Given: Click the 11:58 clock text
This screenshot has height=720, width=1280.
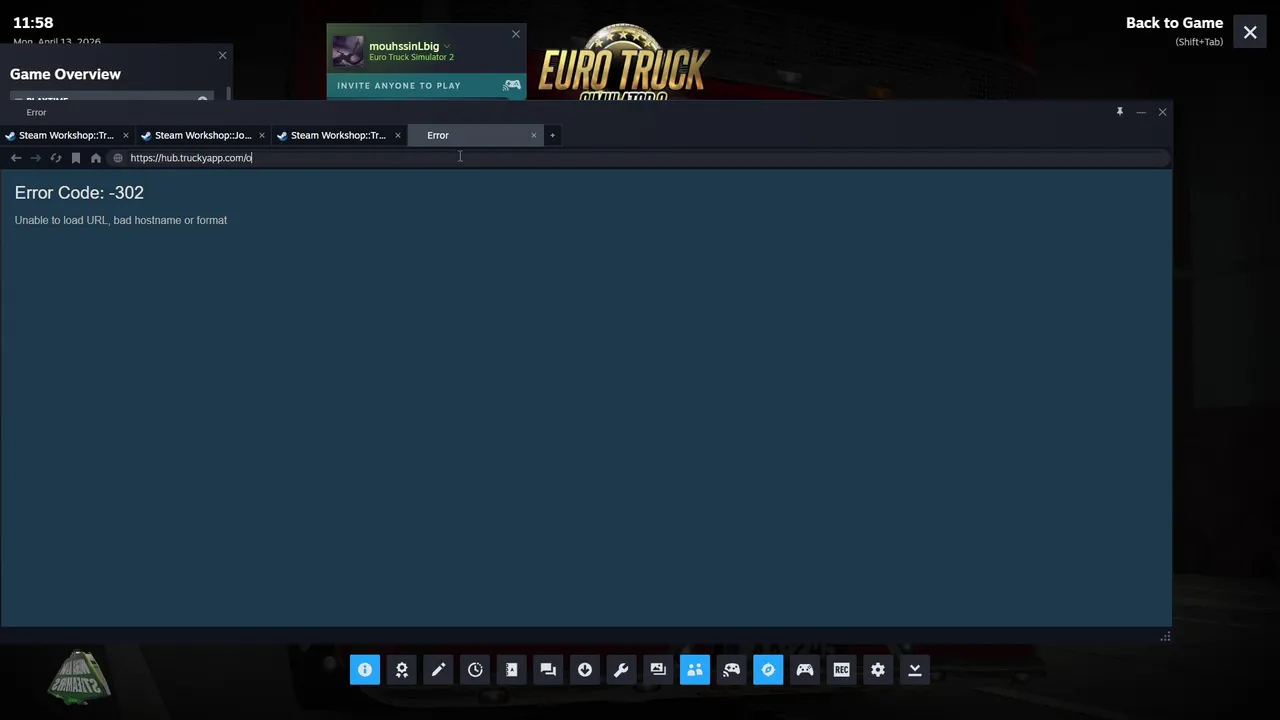Looking at the screenshot, I should tap(33, 22).
